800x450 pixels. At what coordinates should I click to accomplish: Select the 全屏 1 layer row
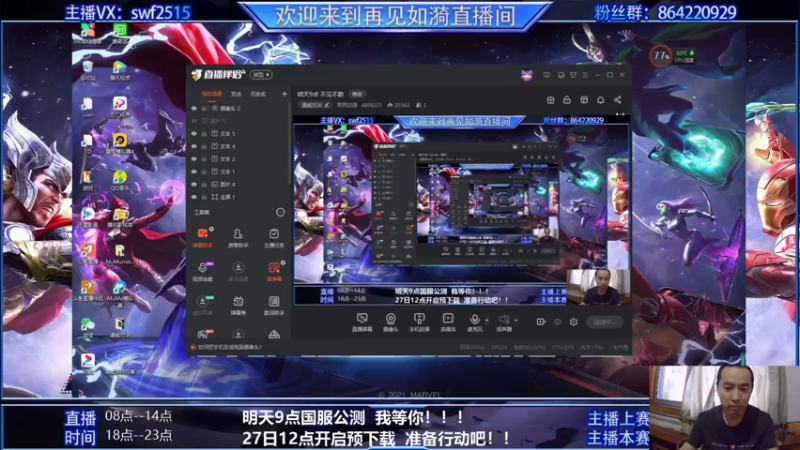pyautogui.click(x=238, y=197)
